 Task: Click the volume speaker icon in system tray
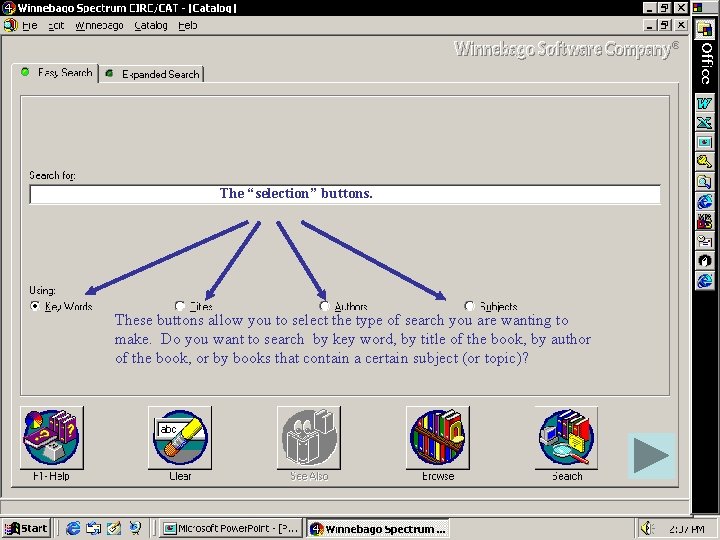tap(647, 529)
